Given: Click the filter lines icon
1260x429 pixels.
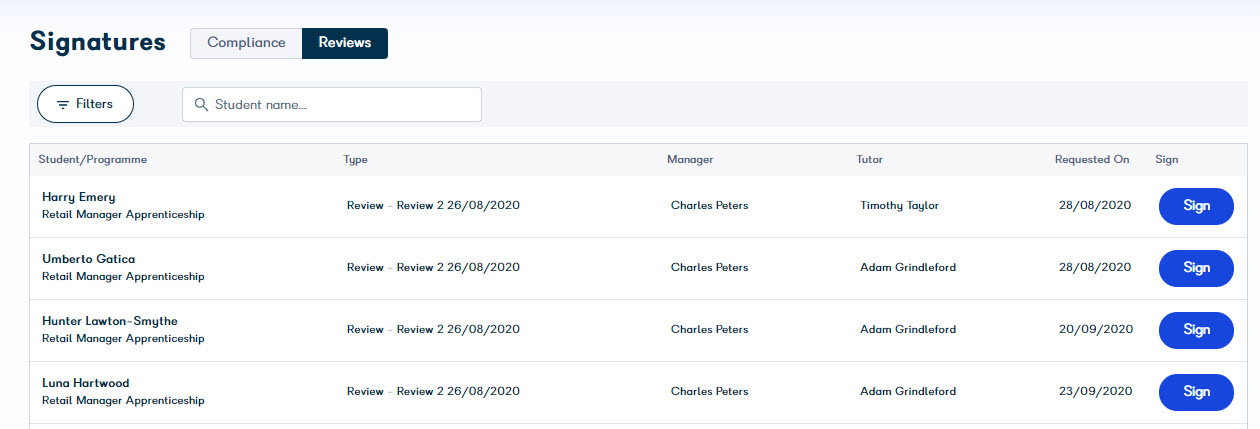Looking at the screenshot, I should (63, 105).
